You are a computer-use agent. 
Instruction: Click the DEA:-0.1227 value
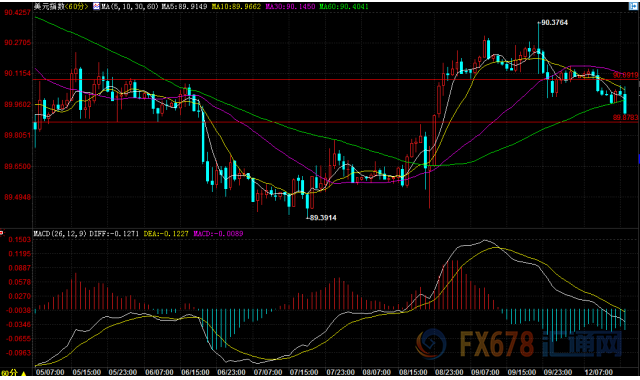point(166,233)
